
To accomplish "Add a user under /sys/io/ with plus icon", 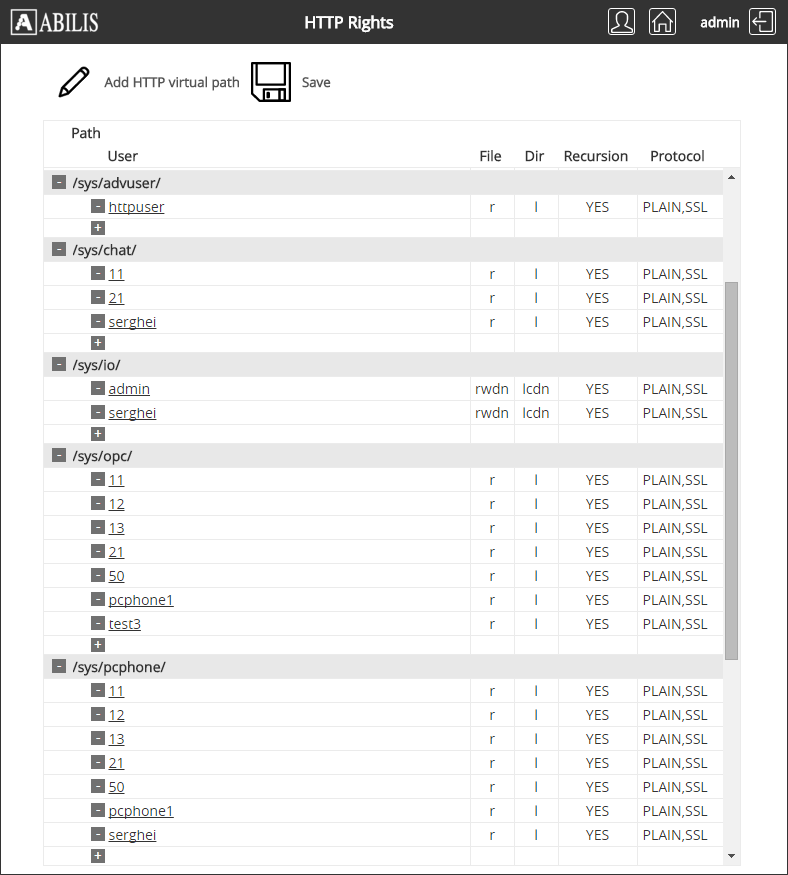I will pos(98,433).
